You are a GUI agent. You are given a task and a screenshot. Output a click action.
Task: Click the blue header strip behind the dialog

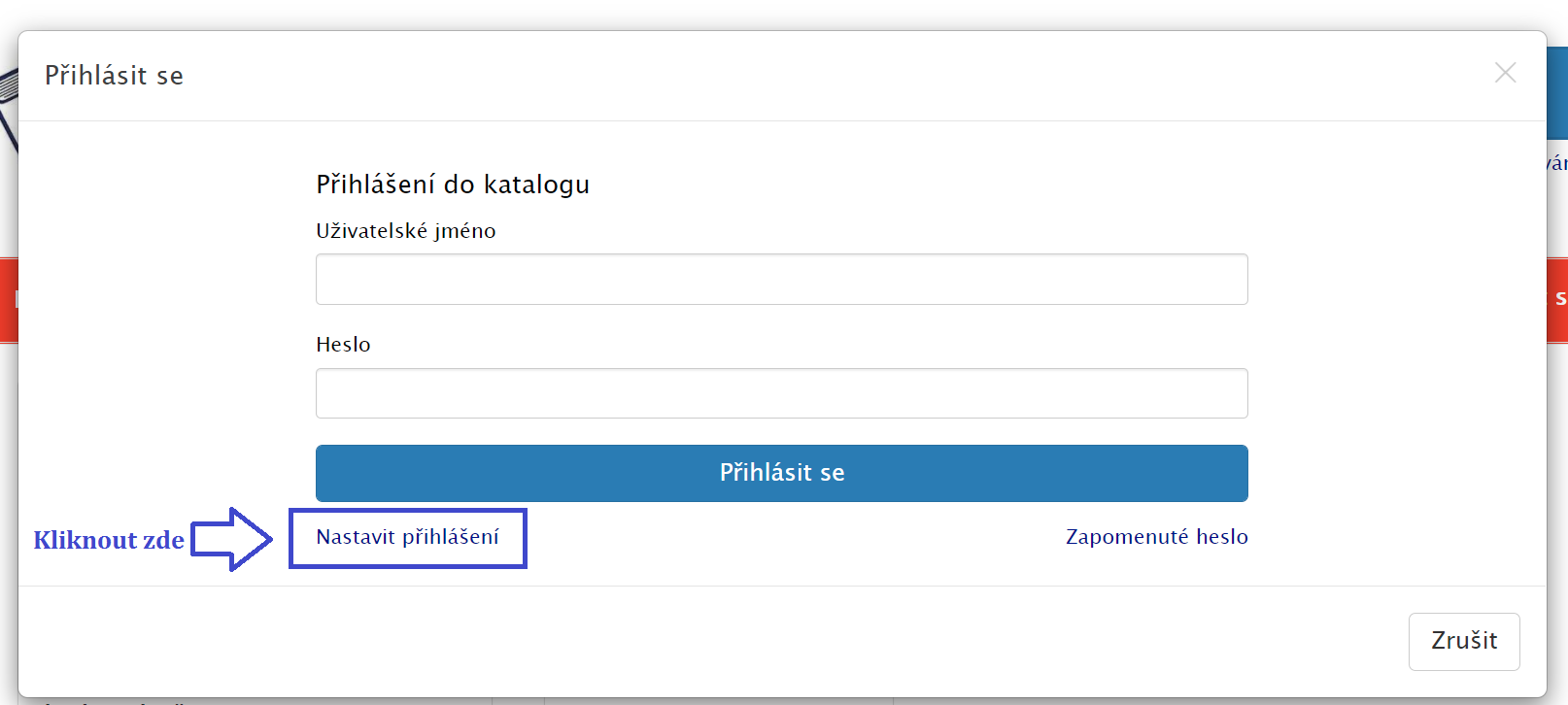1557,92
